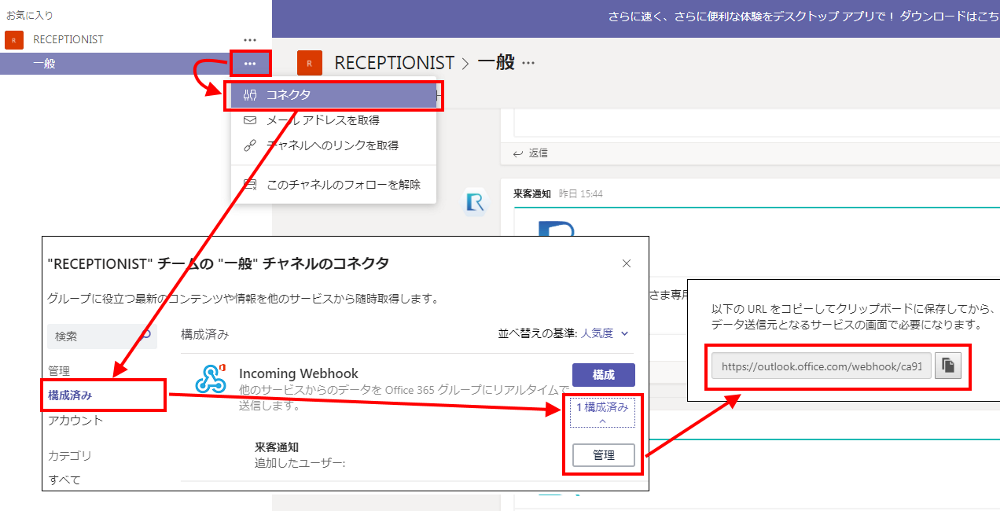Choose チャネルへのリンクを取得 from the menu
This screenshot has height=511, width=1000.
(333, 145)
